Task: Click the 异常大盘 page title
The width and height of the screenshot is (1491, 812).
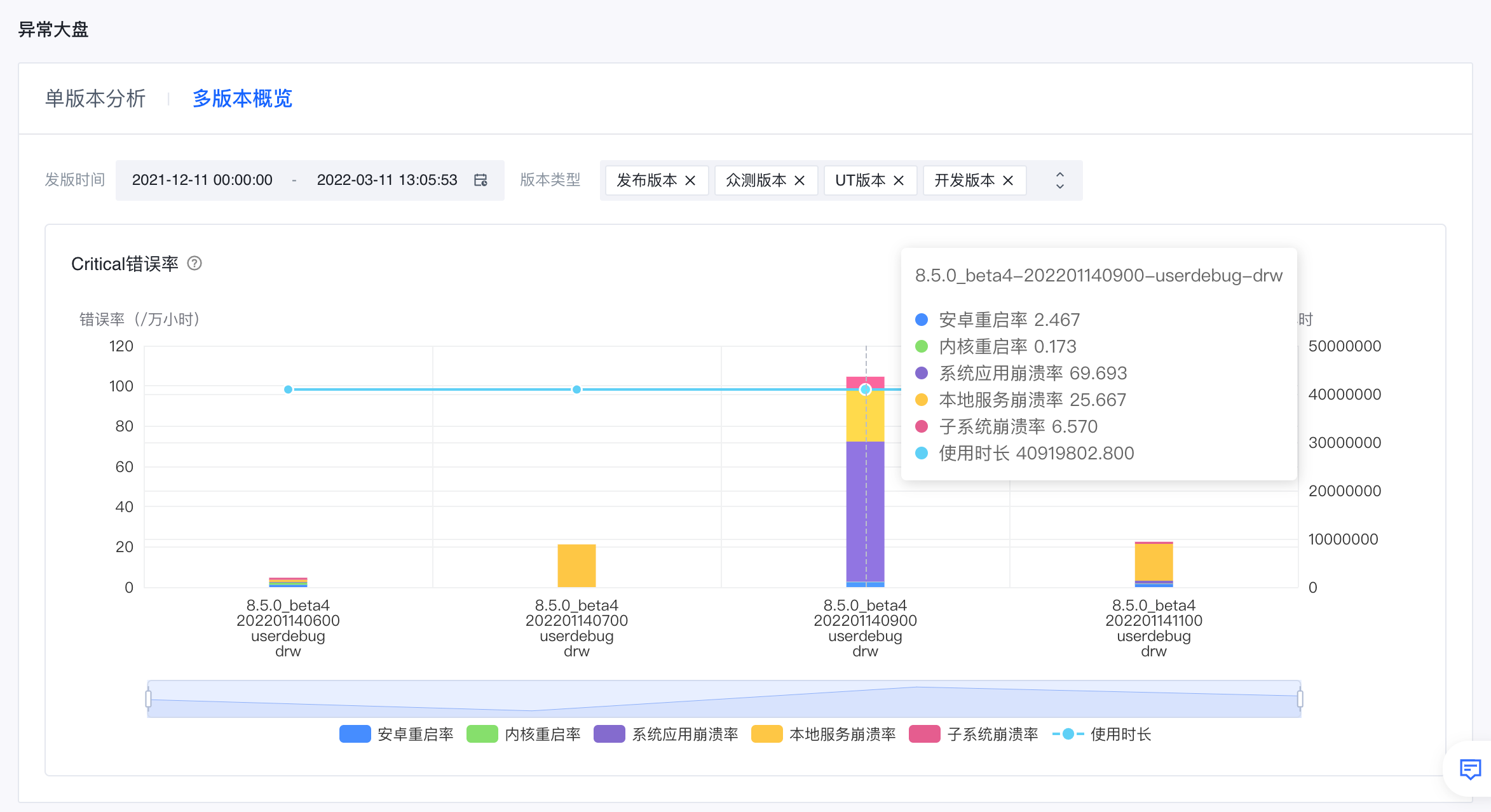Action: click(53, 29)
